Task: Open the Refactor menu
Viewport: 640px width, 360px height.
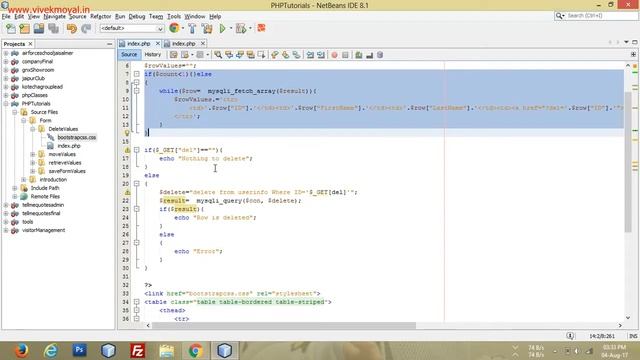Action: [100, 16]
